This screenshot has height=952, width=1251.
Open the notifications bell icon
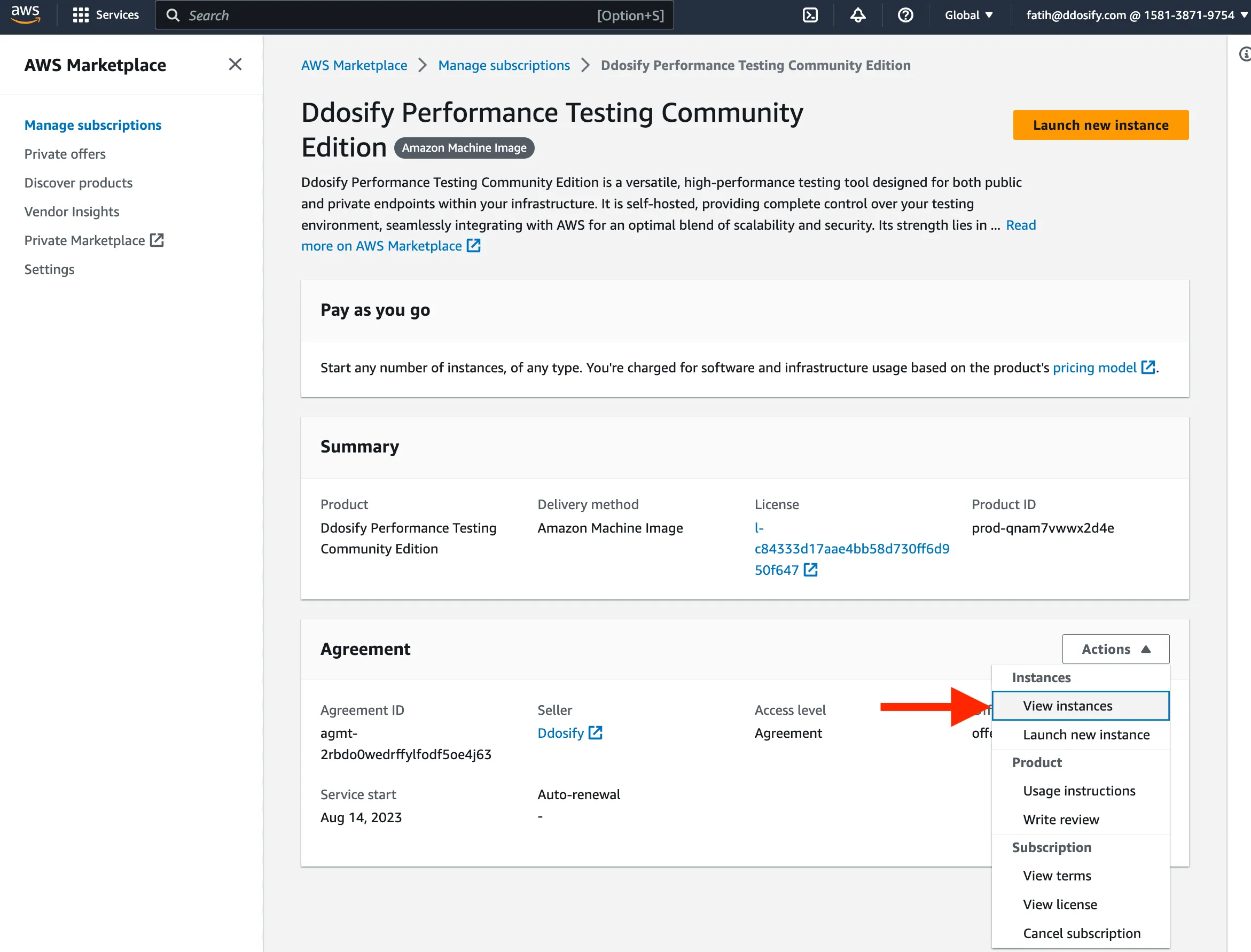pos(858,15)
